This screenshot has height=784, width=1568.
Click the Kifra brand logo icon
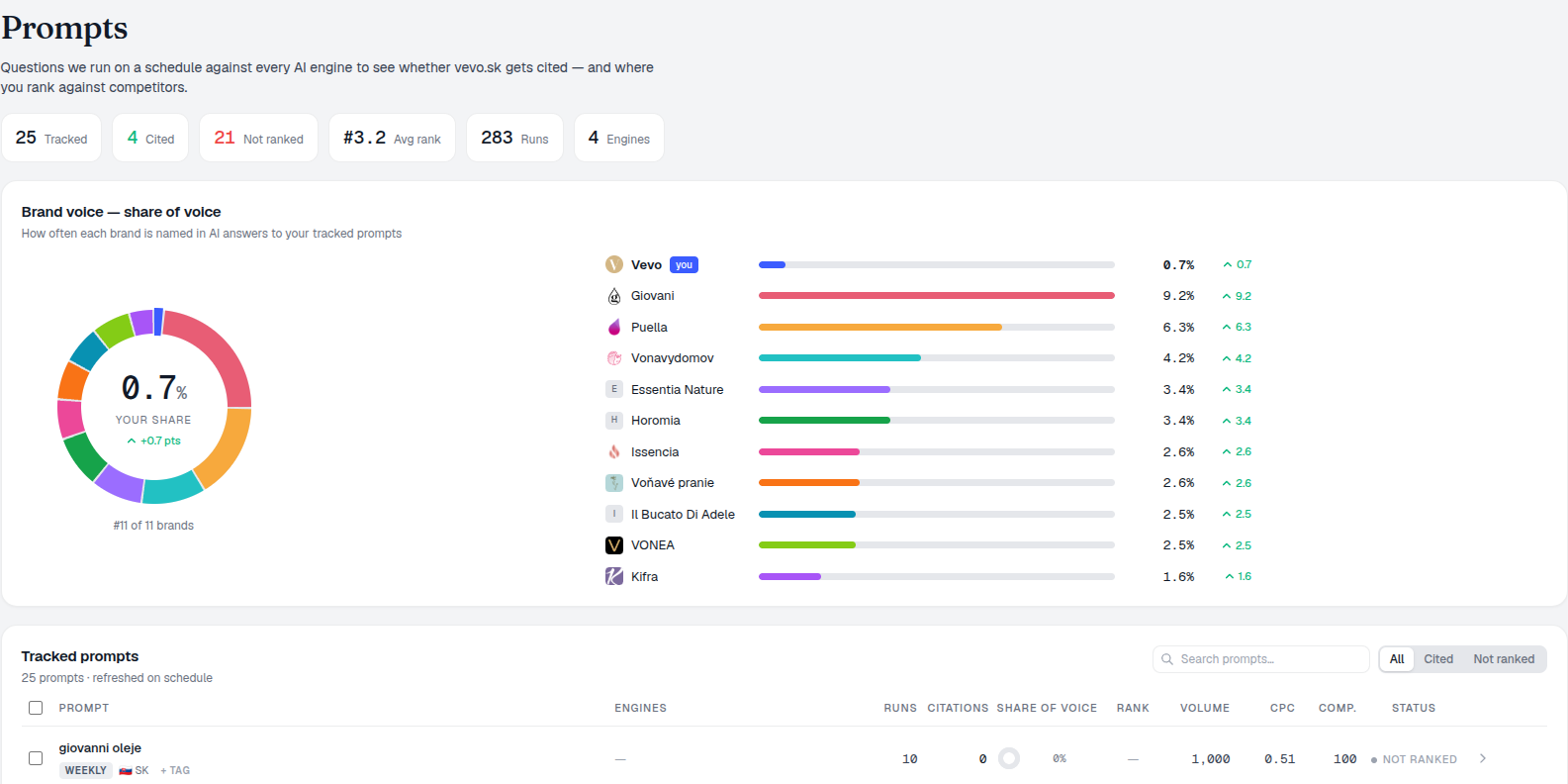(614, 576)
